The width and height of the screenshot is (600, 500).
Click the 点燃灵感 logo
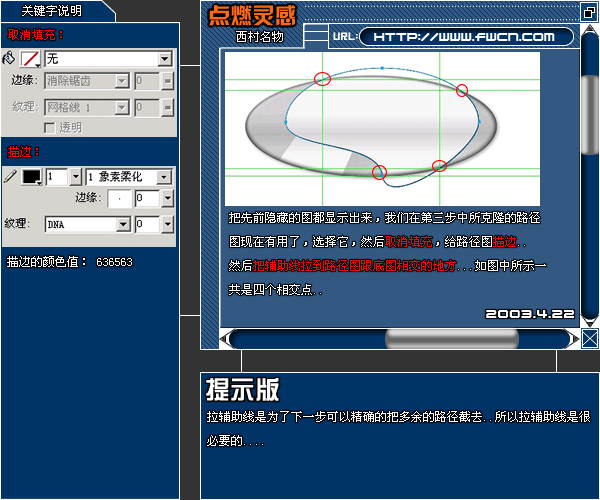click(250, 15)
